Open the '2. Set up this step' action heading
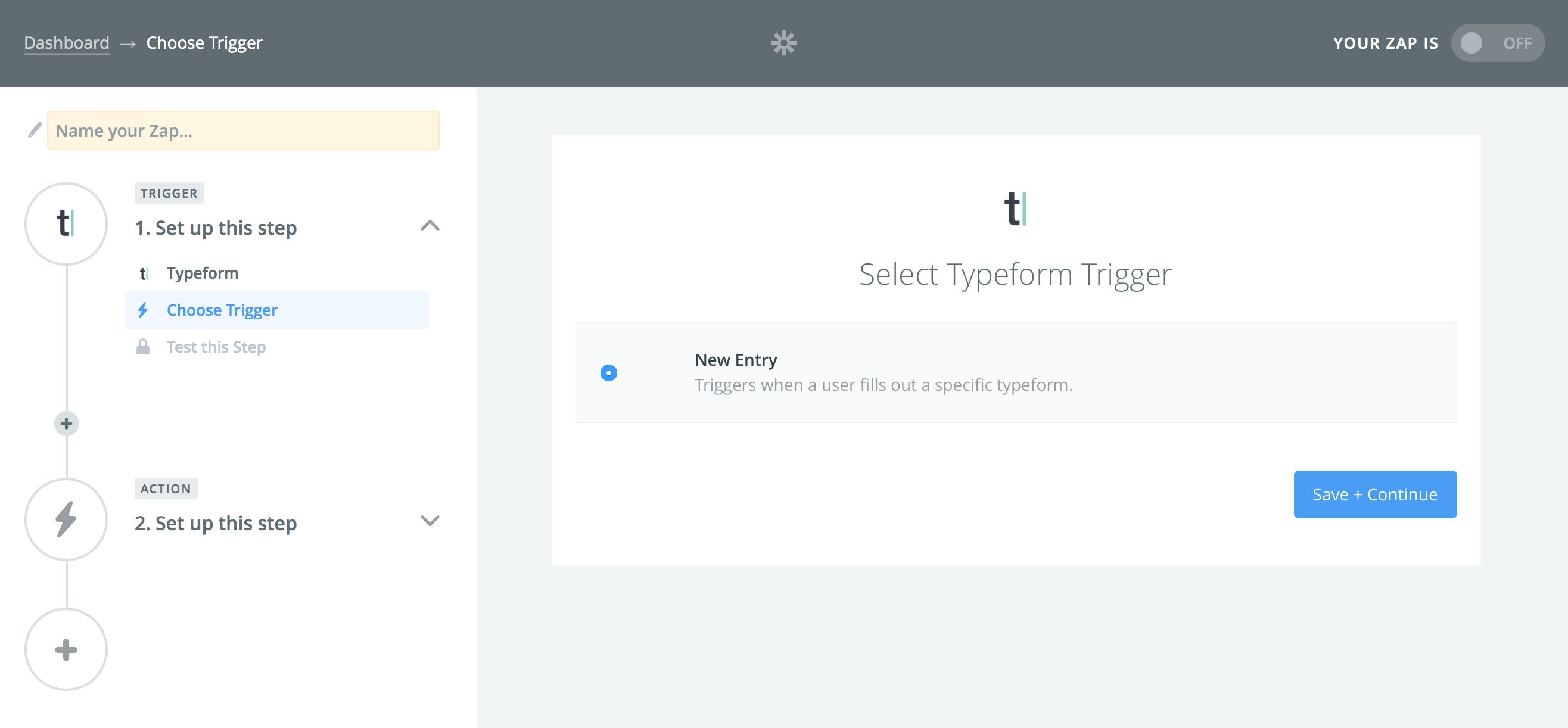This screenshot has width=1568, height=728. click(216, 523)
